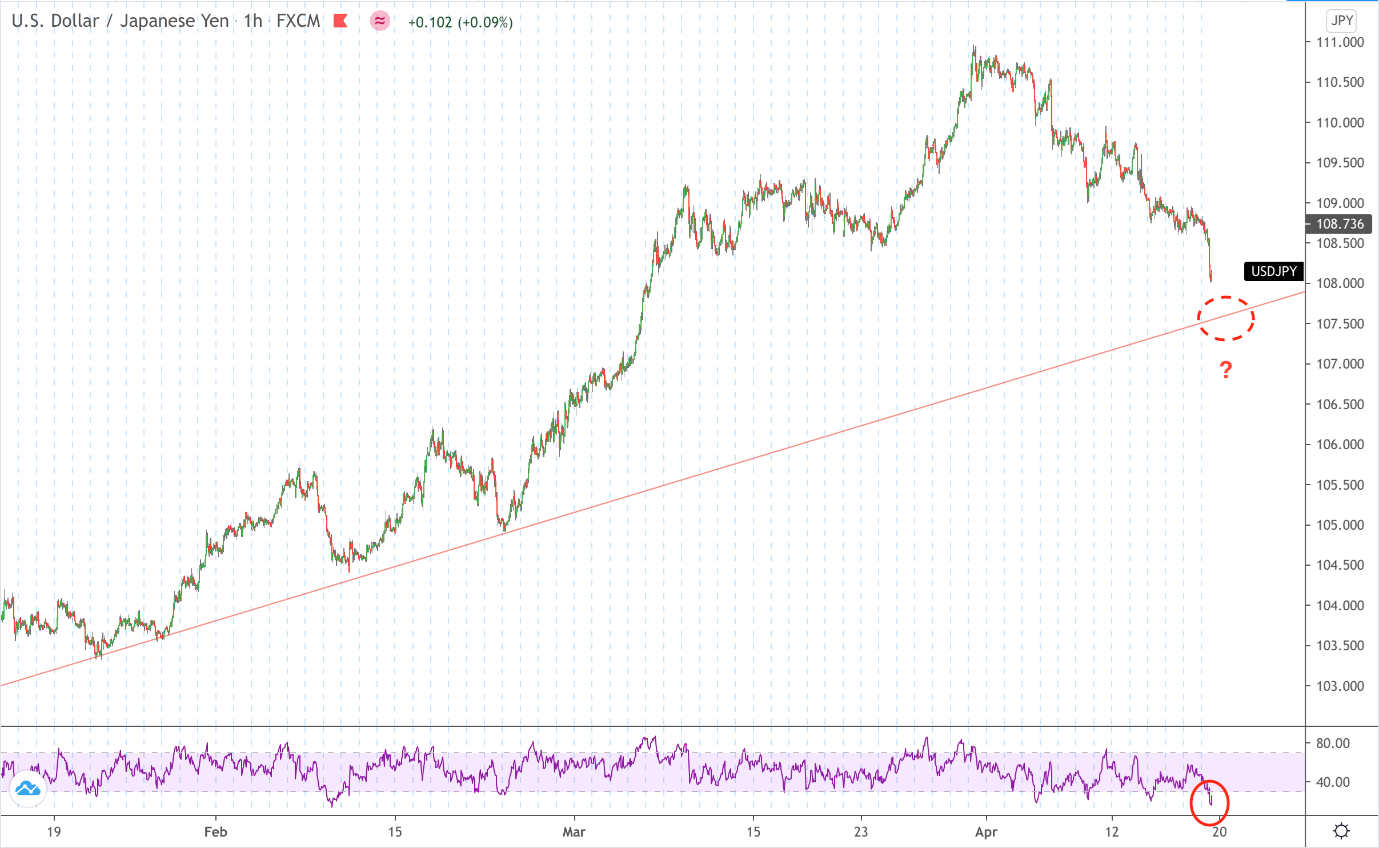Click the 19 date label on time axis
Screen dimensions: 1379x848
click(54, 831)
